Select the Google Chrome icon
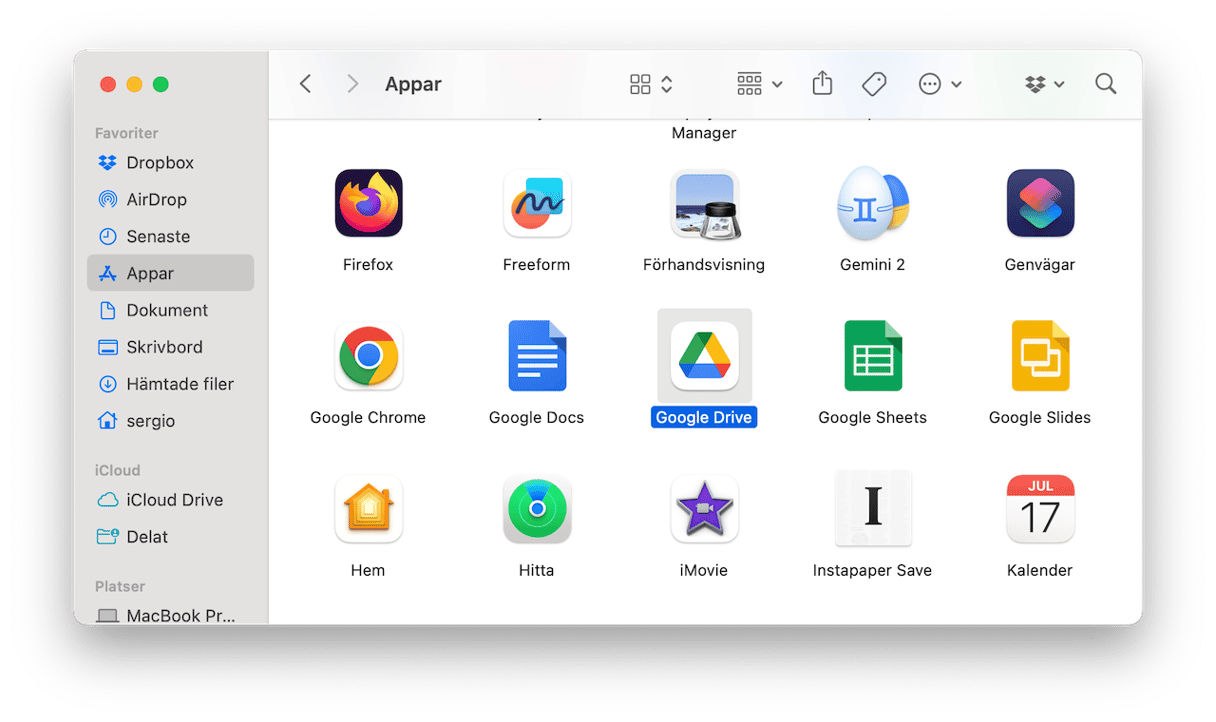Viewport: 1216px width, 722px height. [368, 356]
